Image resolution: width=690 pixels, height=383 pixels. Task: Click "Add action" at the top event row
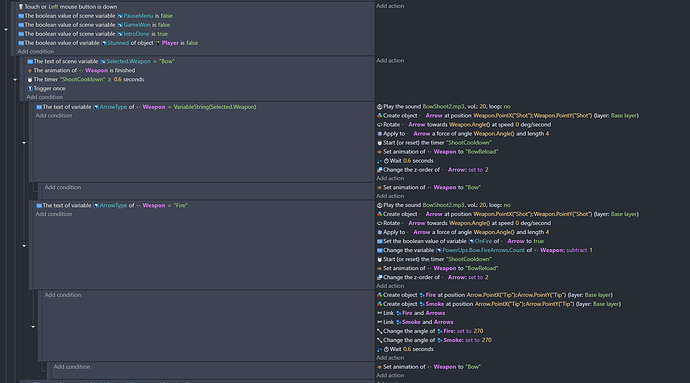click(390, 6)
